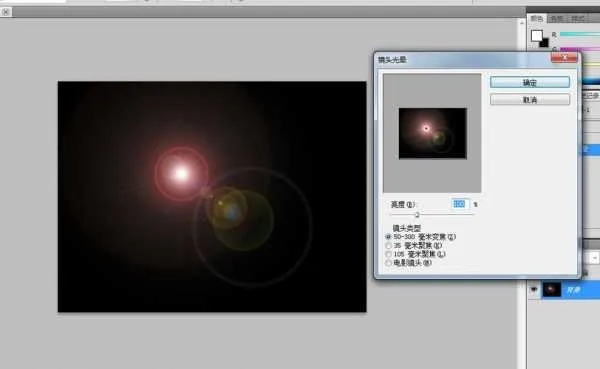Toggle visibility eye of 背景 layer
This screenshot has width=600, height=369.
coord(533,290)
